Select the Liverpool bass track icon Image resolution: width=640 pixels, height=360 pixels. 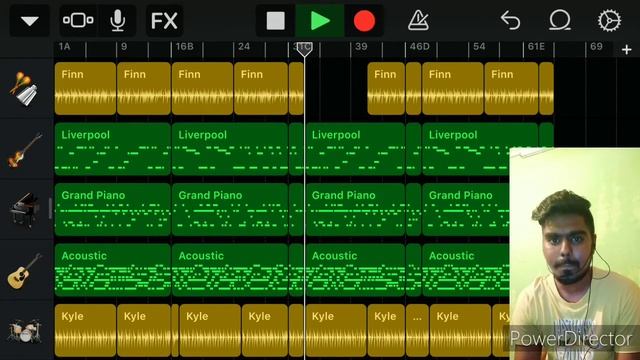pyautogui.click(x=24, y=149)
